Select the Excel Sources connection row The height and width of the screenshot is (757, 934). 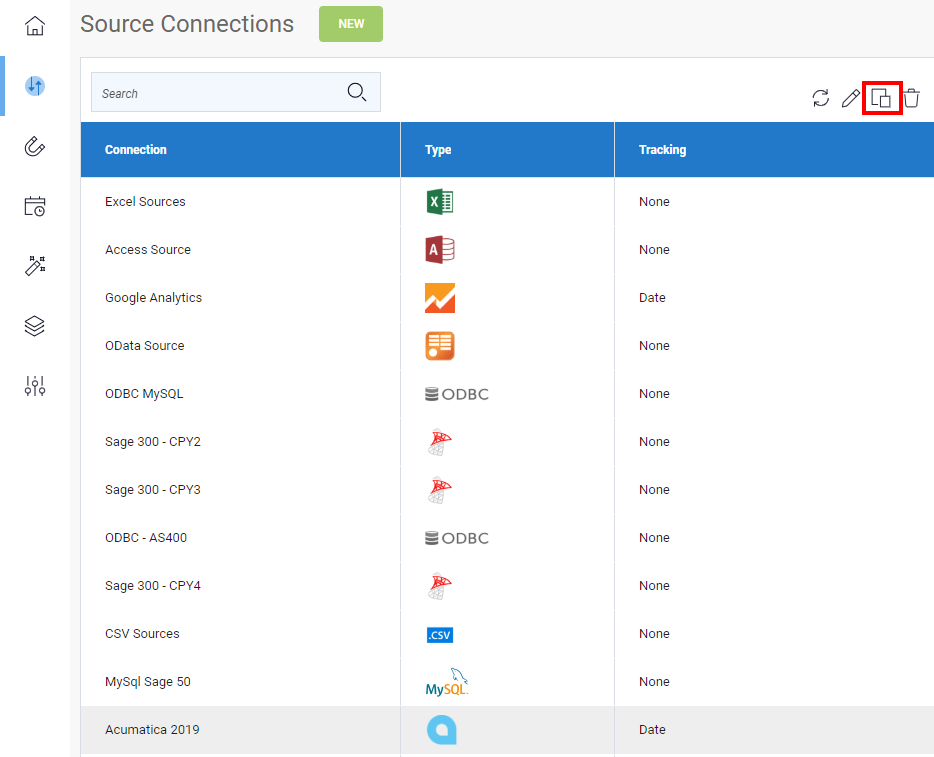508,201
